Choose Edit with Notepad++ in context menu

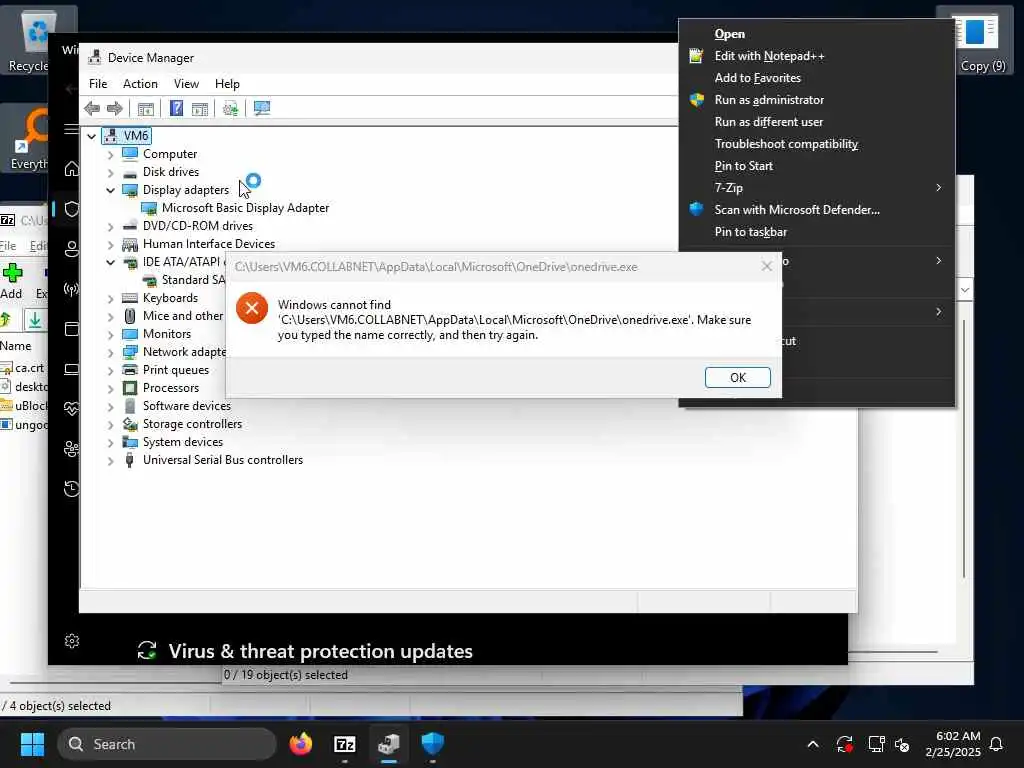point(816,56)
